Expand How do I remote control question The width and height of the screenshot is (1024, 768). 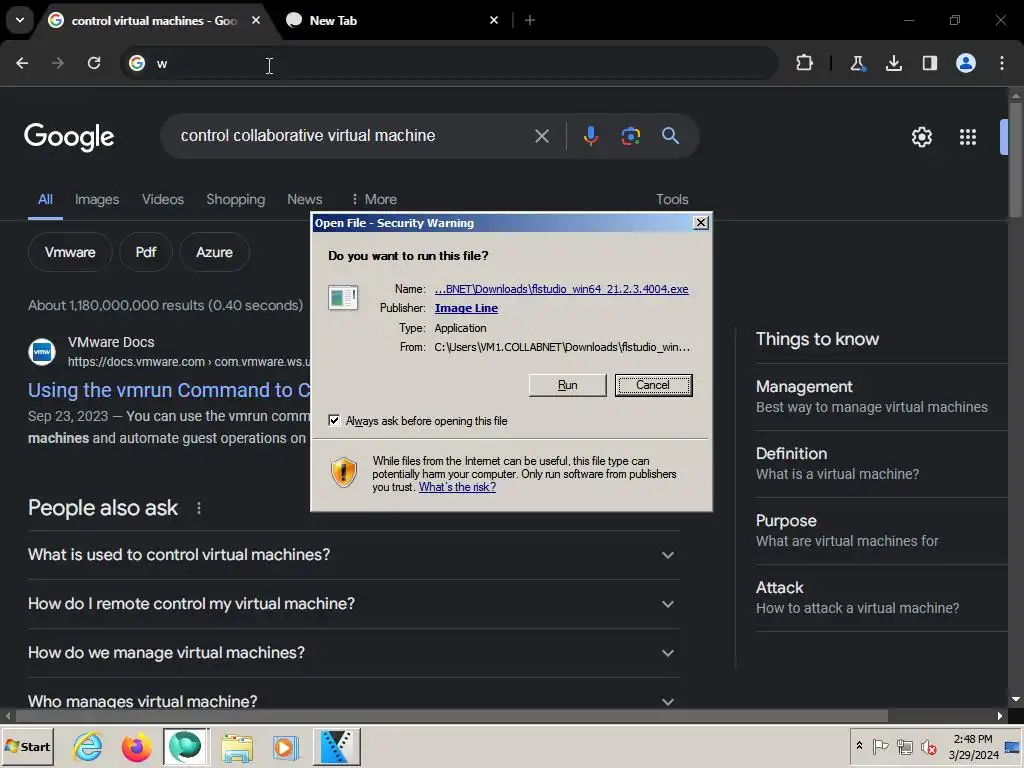coord(353,603)
